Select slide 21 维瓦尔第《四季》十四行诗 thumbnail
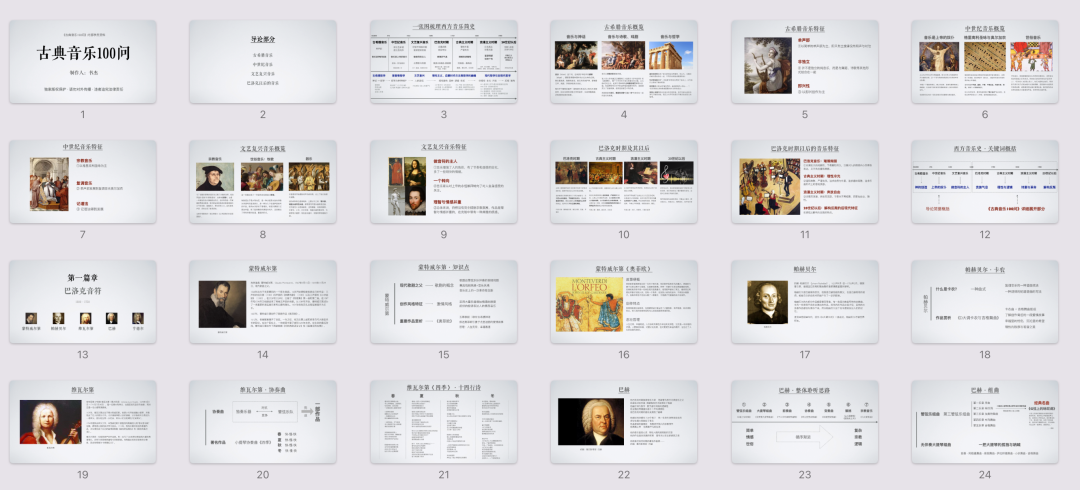This screenshot has height=490, width=1080. (444, 422)
